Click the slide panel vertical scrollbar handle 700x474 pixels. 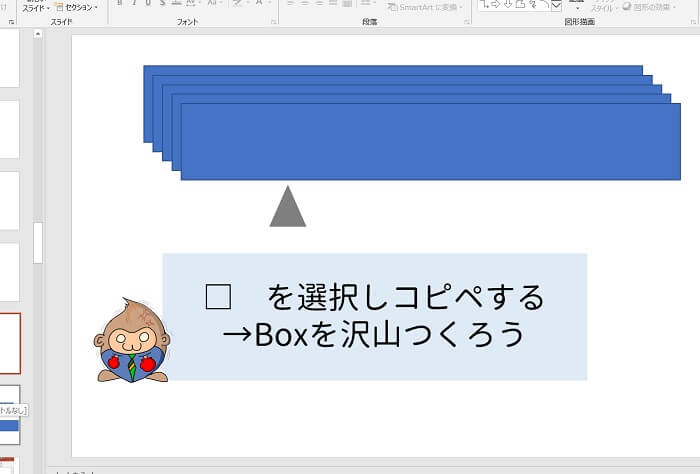38,242
